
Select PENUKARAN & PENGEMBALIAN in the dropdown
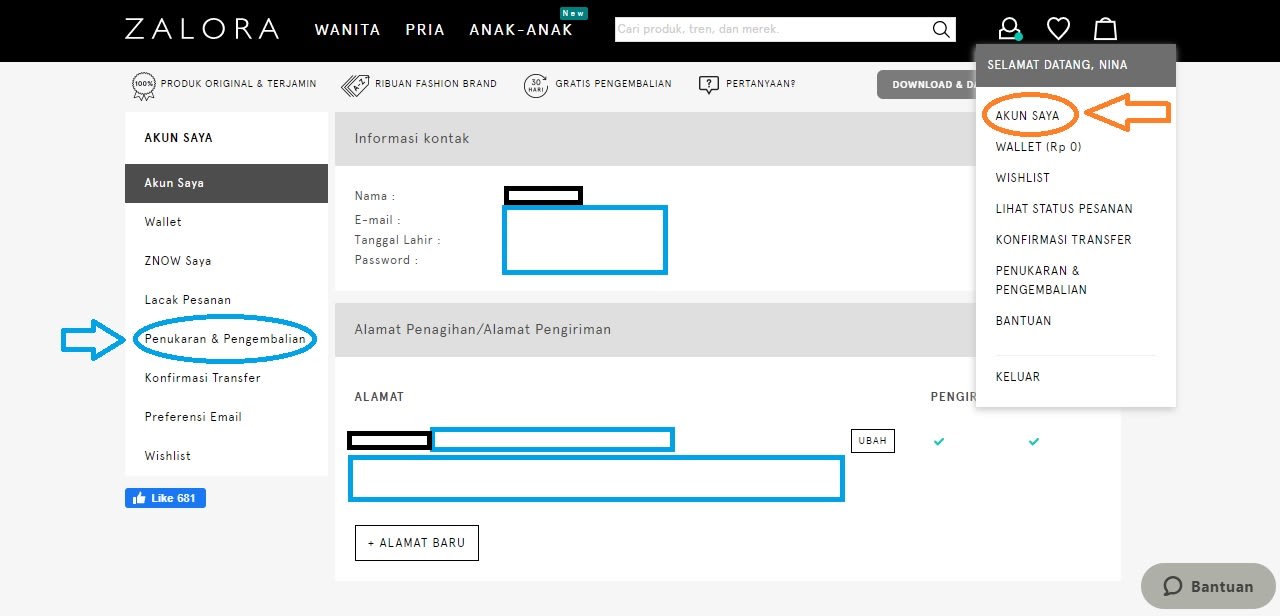tap(1041, 280)
